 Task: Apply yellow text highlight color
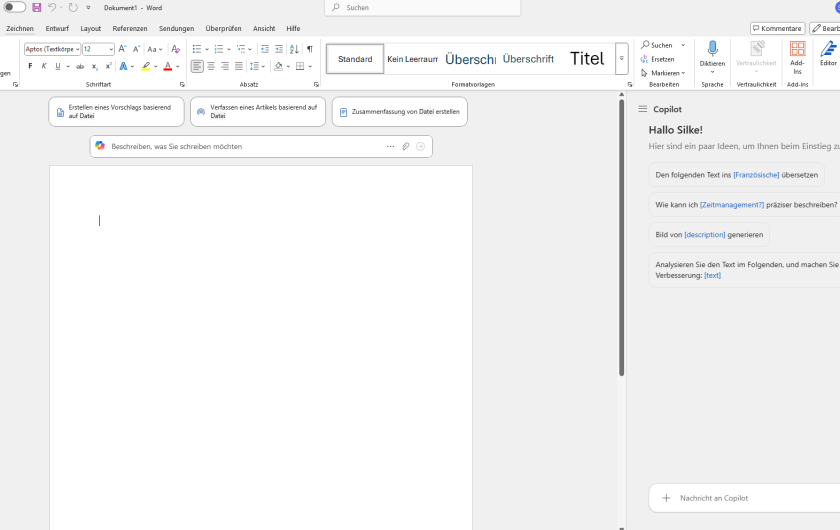click(146, 66)
